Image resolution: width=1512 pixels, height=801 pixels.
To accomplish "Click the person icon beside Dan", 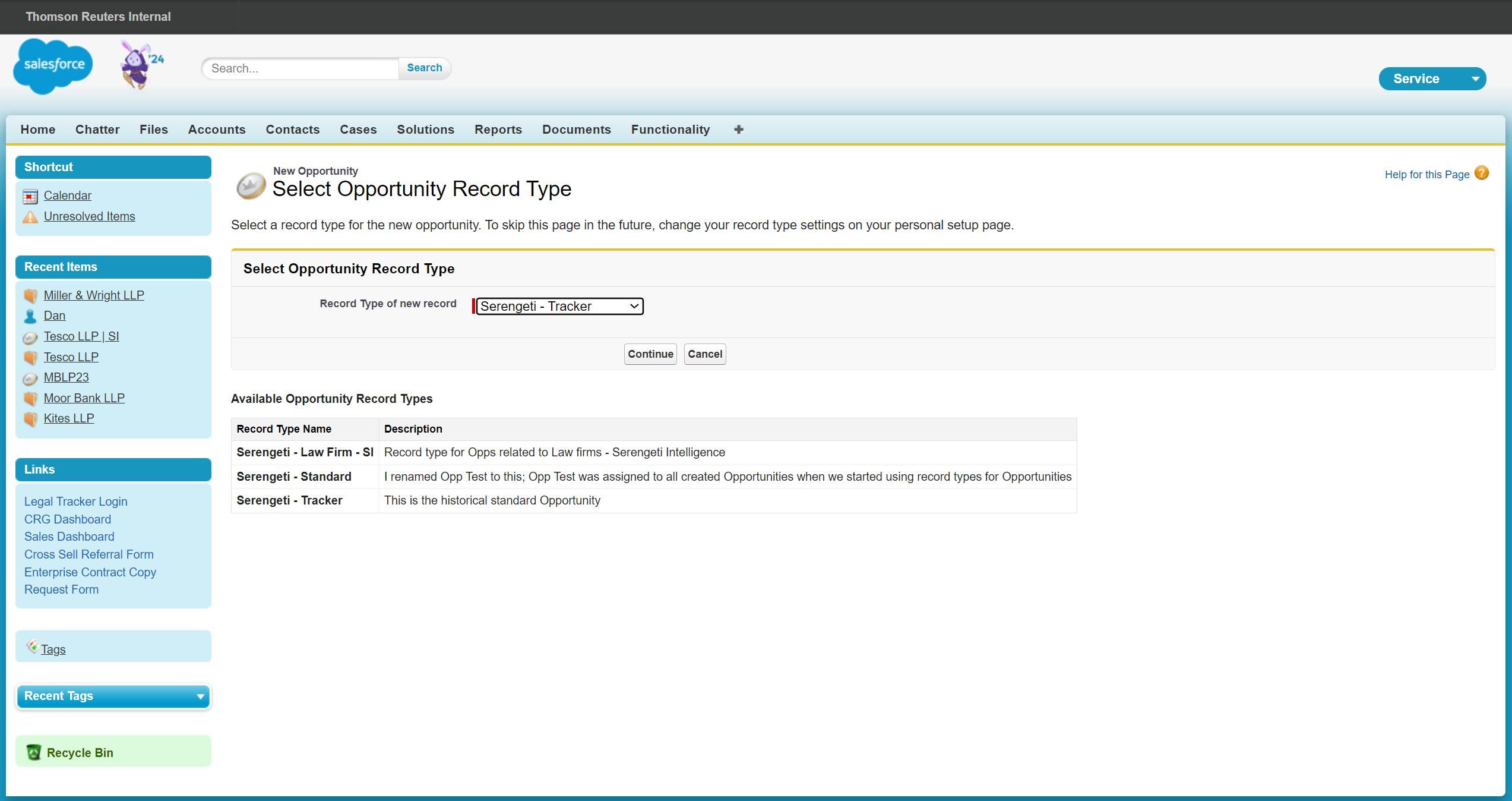I will click(30, 316).
